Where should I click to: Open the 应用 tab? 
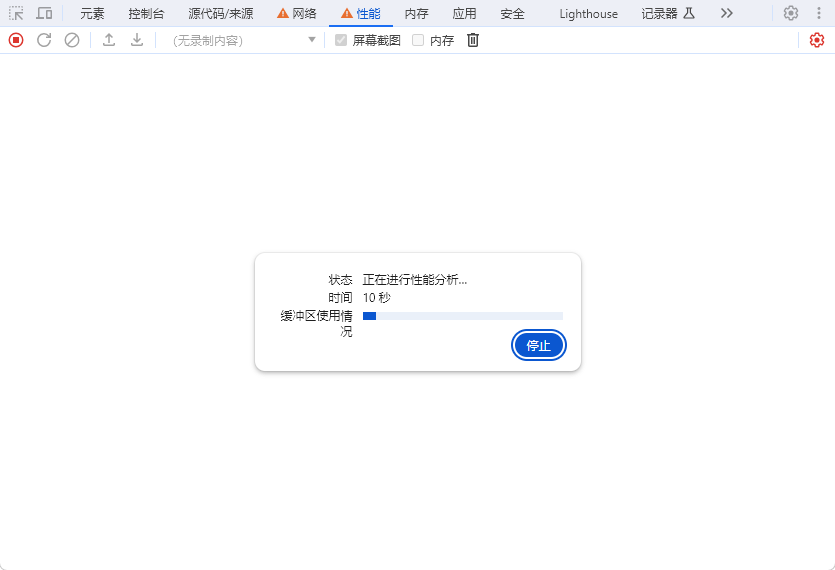464,14
